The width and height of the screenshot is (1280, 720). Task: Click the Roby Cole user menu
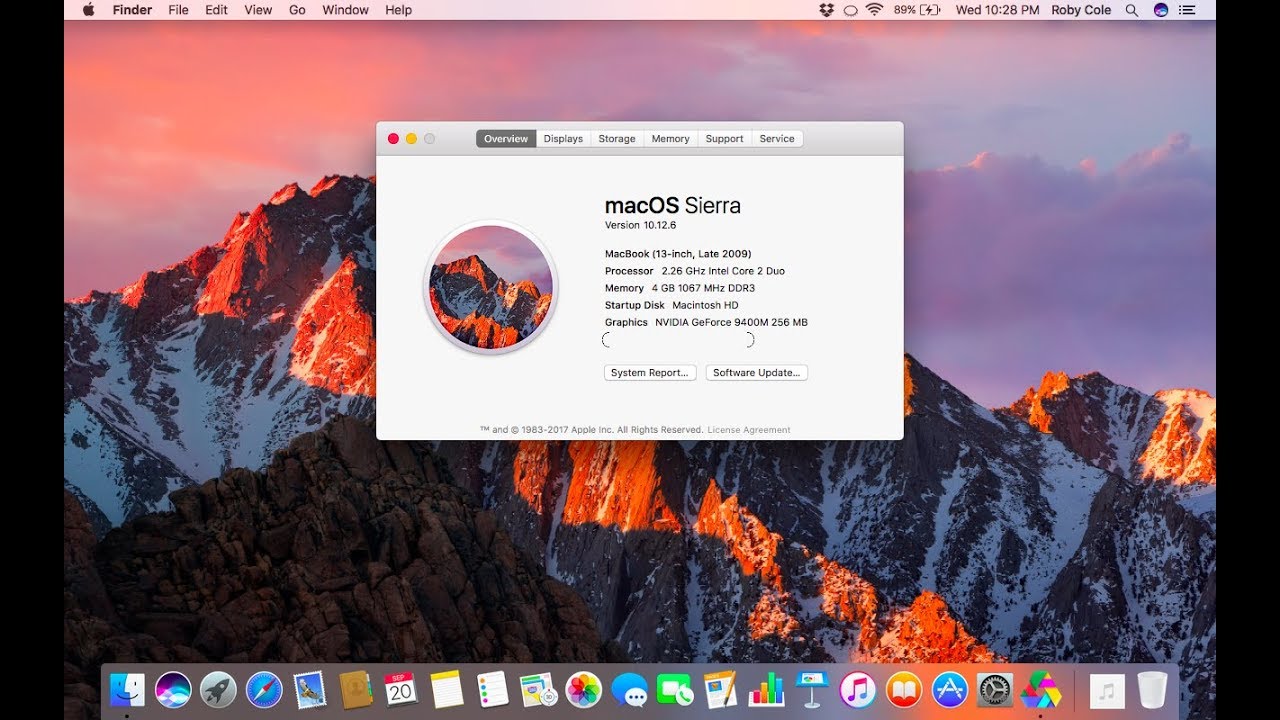[x=1081, y=10]
